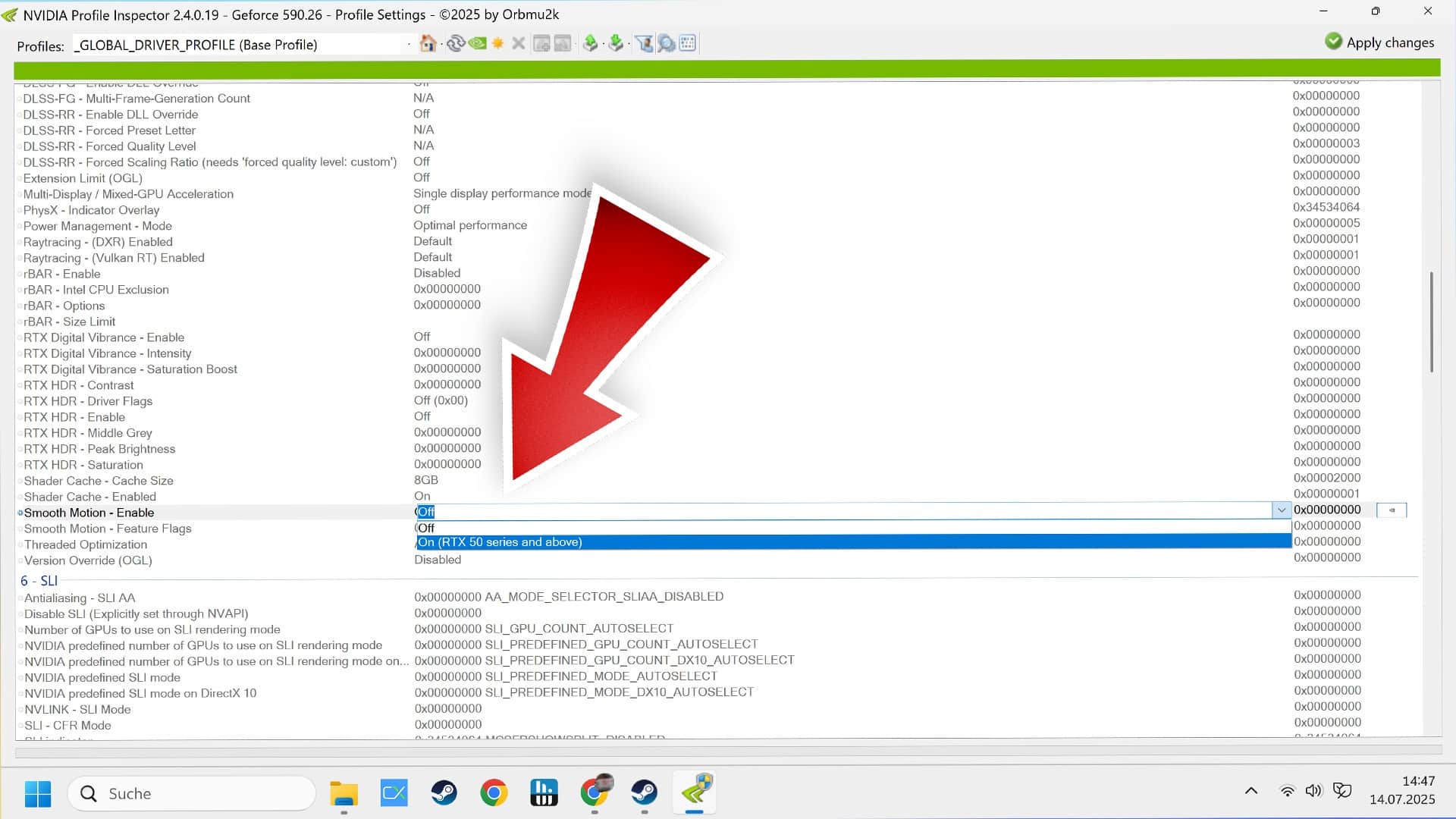Click the vertical scrollbar thumb
The width and height of the screenshot is (1456, 819).
tap(1432, 322)
